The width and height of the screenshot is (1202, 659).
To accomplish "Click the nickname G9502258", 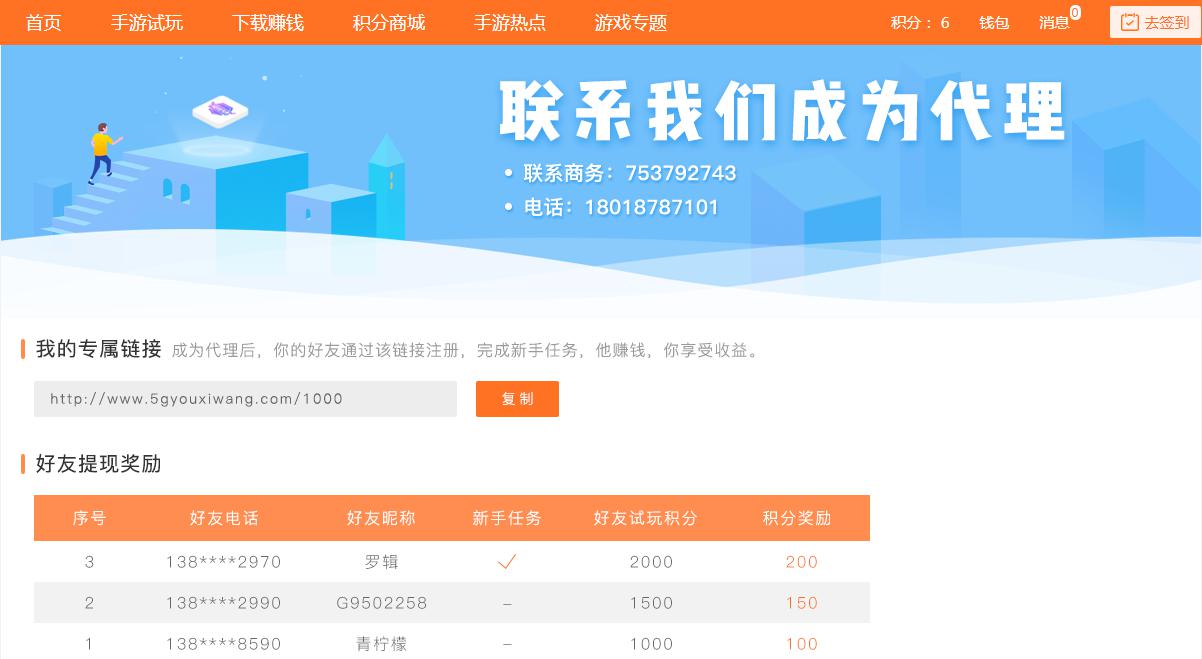I will click(382, 603).
